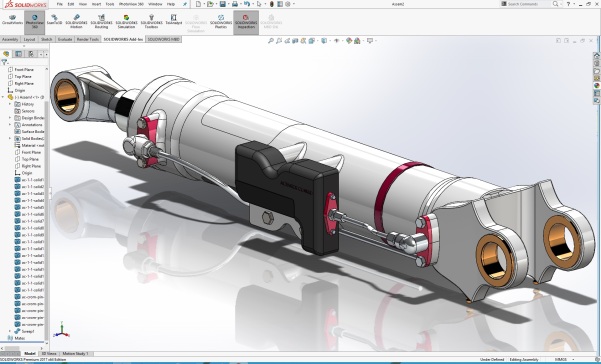Expand the Solid Bodies folder

click(x=10, y=138)
